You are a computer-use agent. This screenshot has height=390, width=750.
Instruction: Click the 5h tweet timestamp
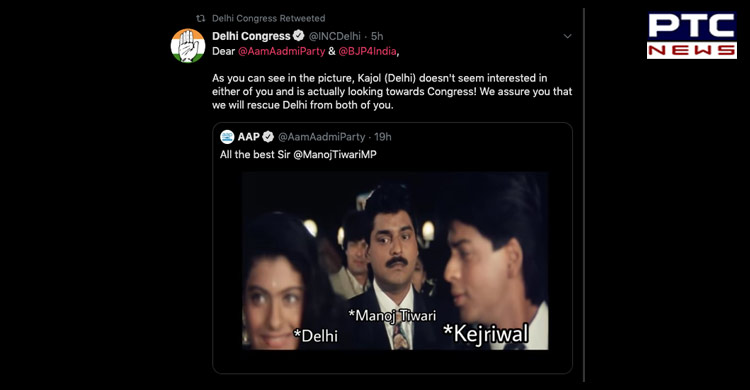[377, 36]
